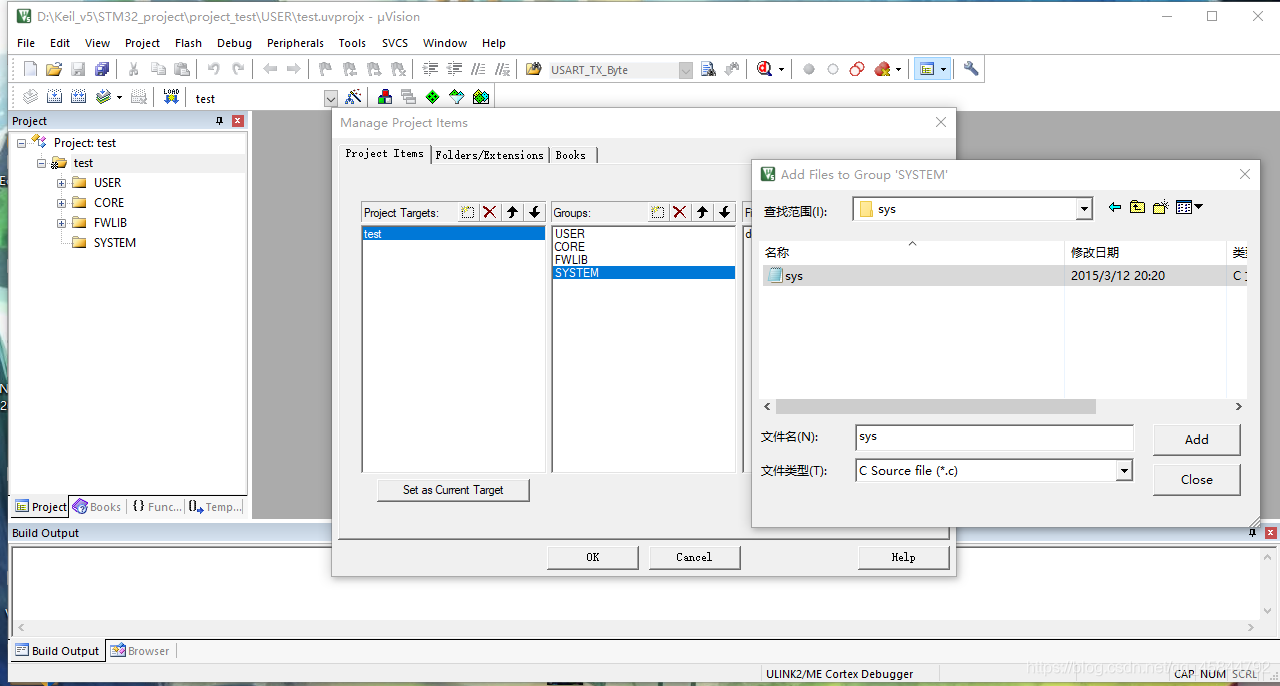This screenshot has width=1280, height=686.
Task: Go back with green arrow in file dialog
Action: pos(1114,208)
